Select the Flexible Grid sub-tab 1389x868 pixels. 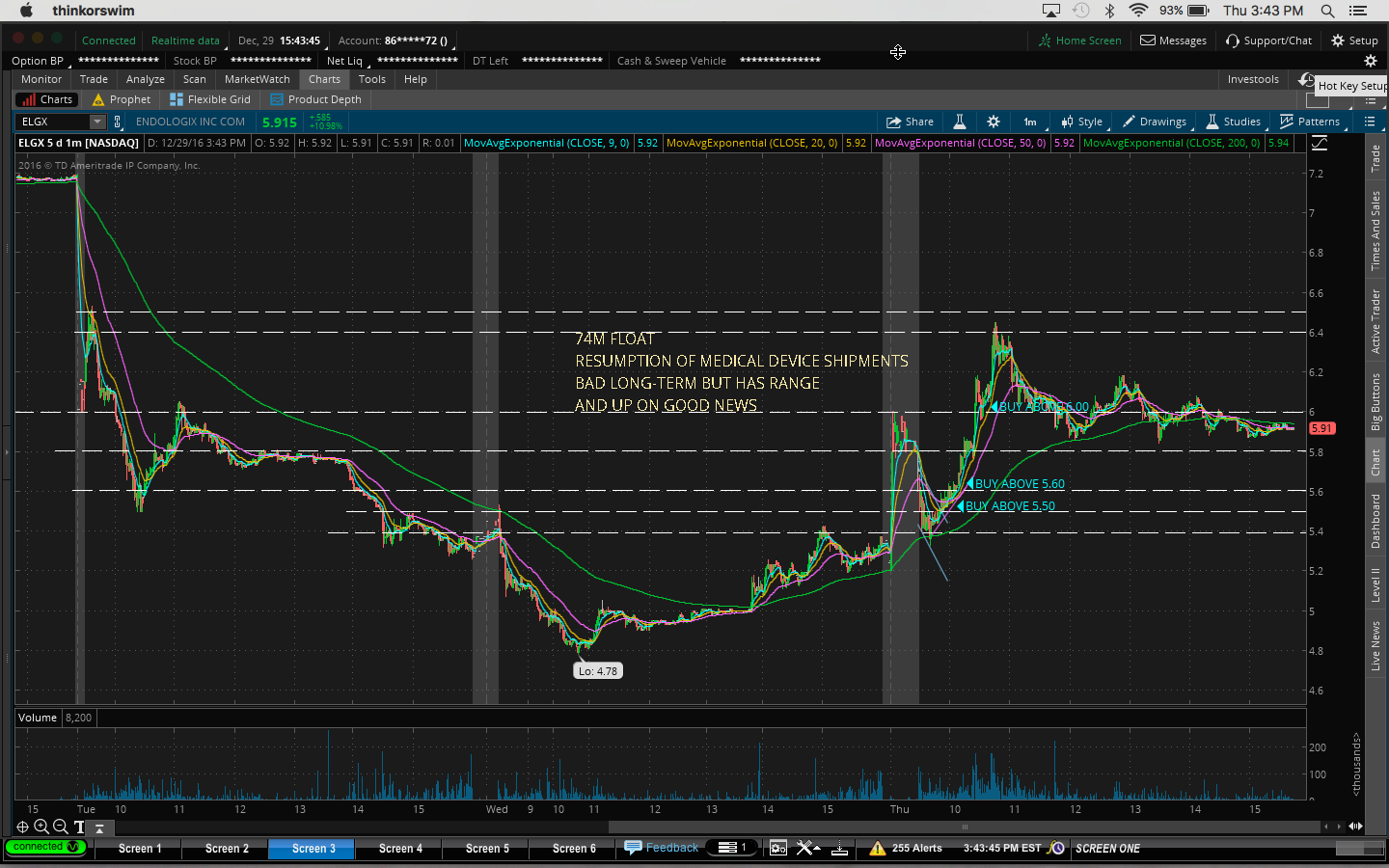point(210,99)
